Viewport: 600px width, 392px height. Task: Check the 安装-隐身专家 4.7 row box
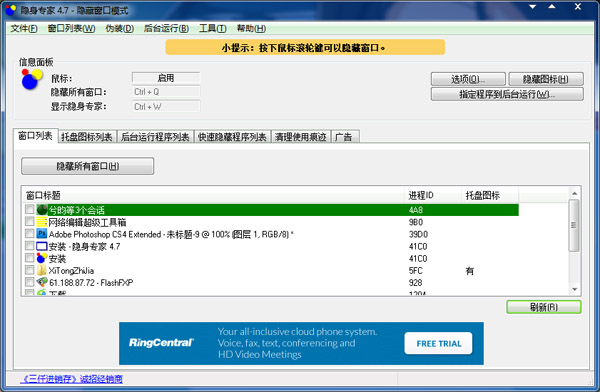[x=29, y=245]
